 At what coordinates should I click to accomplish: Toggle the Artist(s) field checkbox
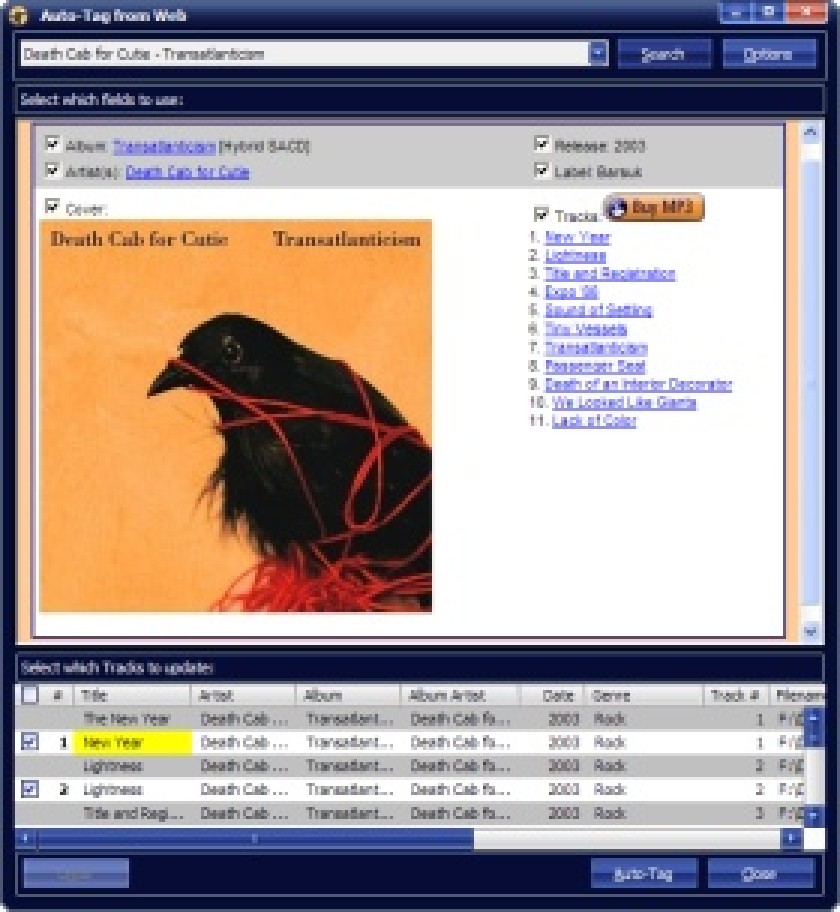53,170
